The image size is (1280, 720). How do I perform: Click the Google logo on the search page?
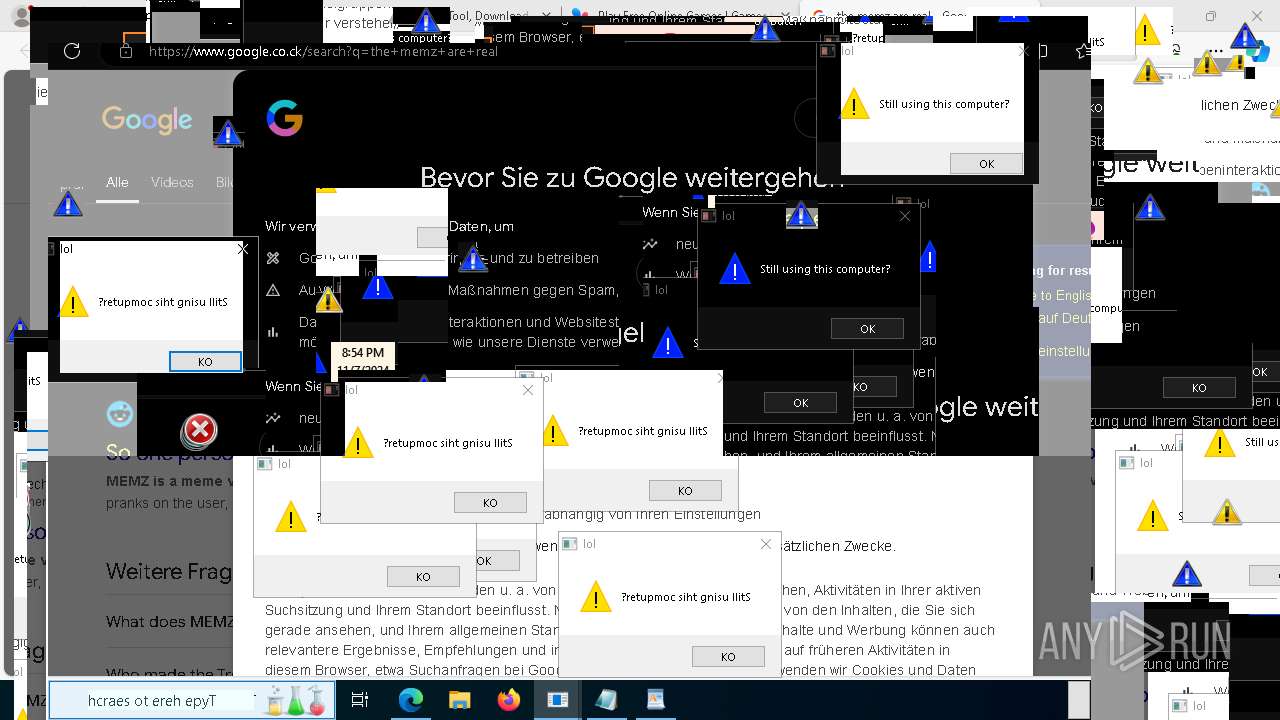coord(147,120)
